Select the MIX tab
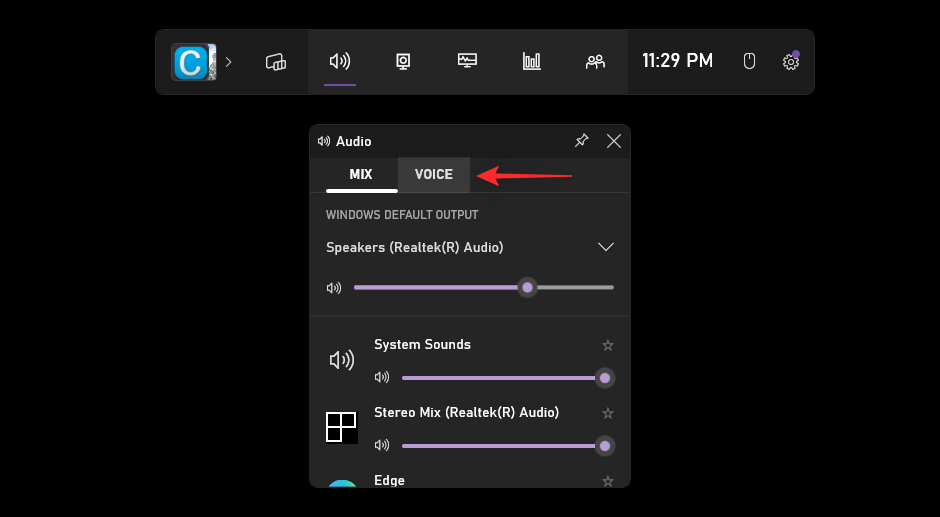 [x=361, y=175]
